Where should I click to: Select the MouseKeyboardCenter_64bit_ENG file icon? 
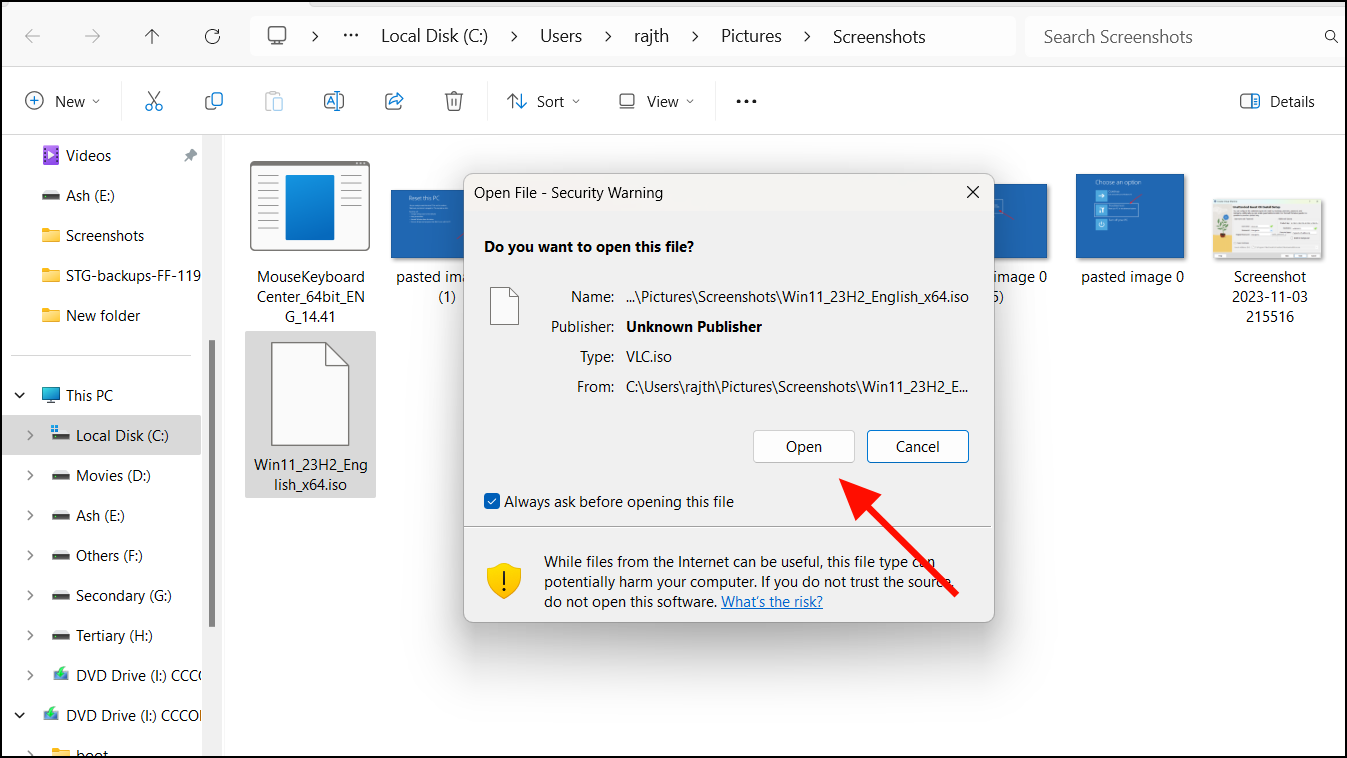click(x=310, y=206)
